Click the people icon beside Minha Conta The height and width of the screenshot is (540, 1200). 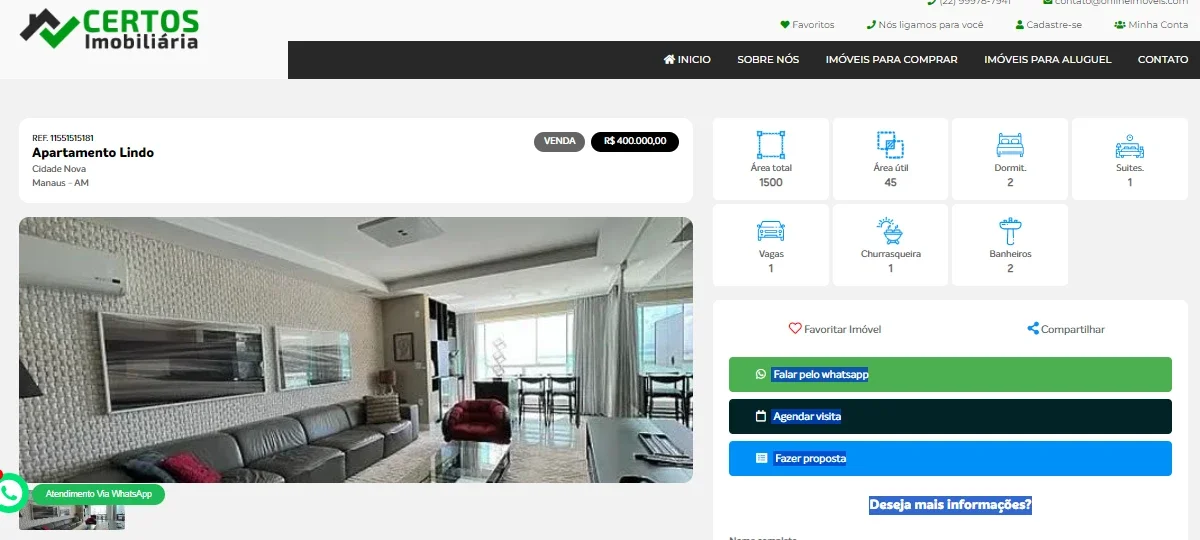[1120, 25]
